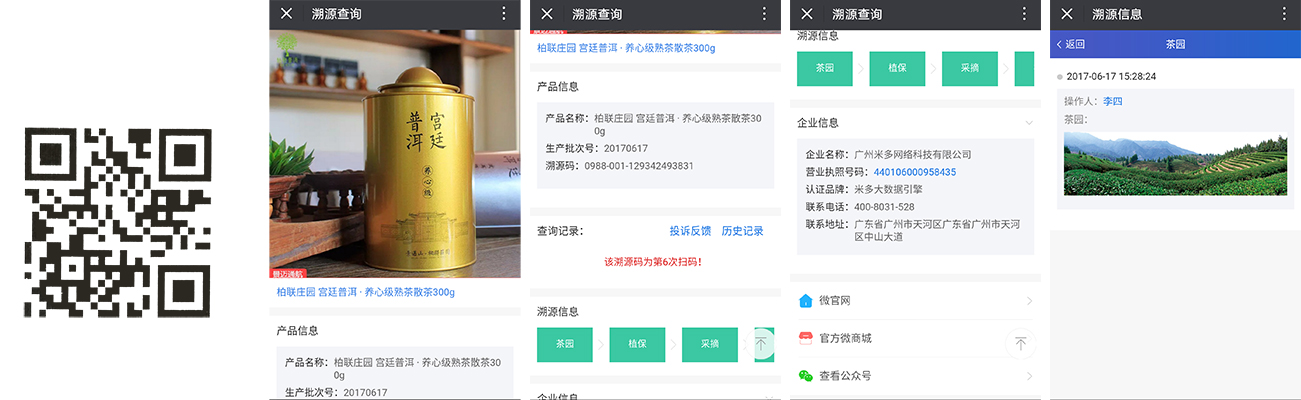Tap the QR code image

(117, 222)
